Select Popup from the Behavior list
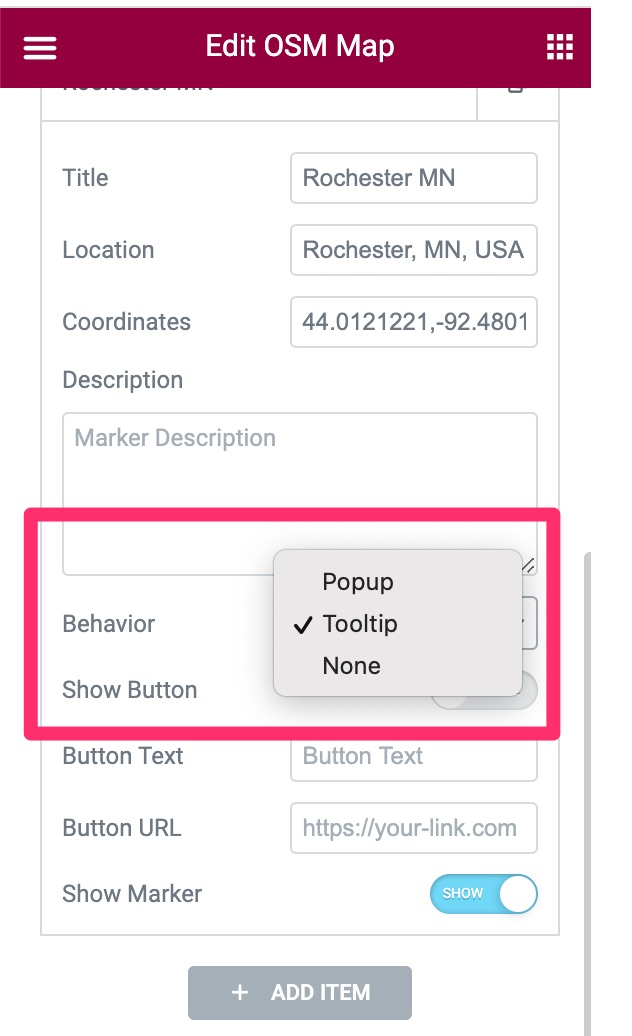This screenshot has width=632, height=1036. coord(358,582)
